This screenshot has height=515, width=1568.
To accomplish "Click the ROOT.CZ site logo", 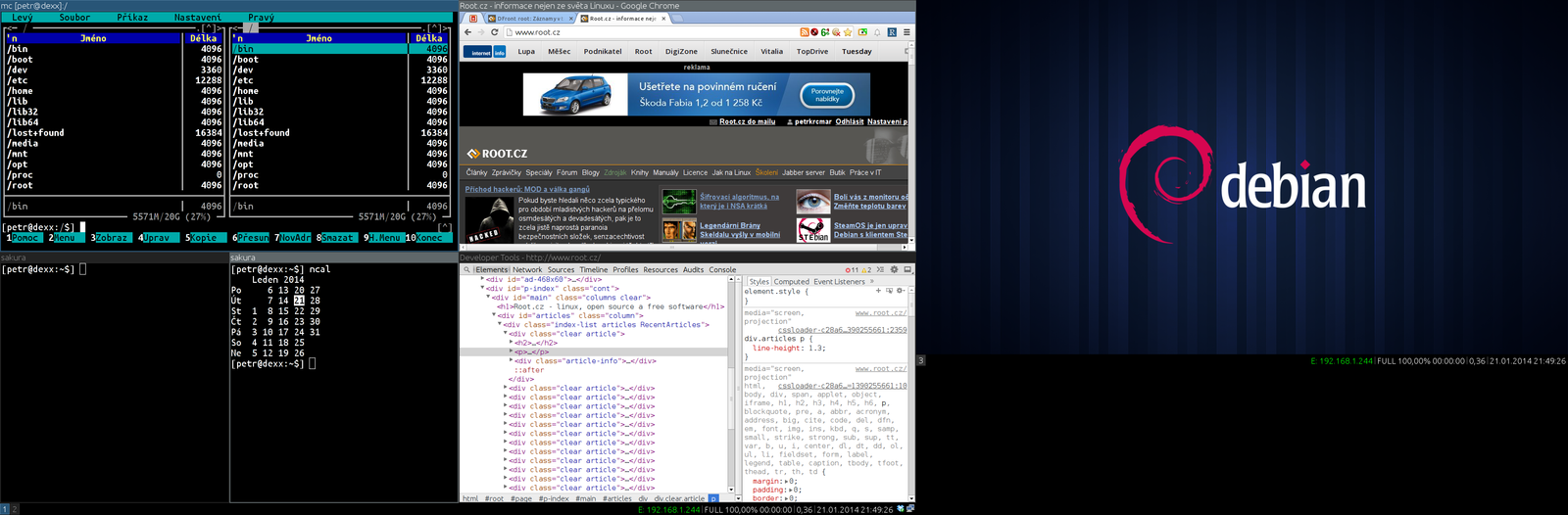I will click(x=498, y=153).
